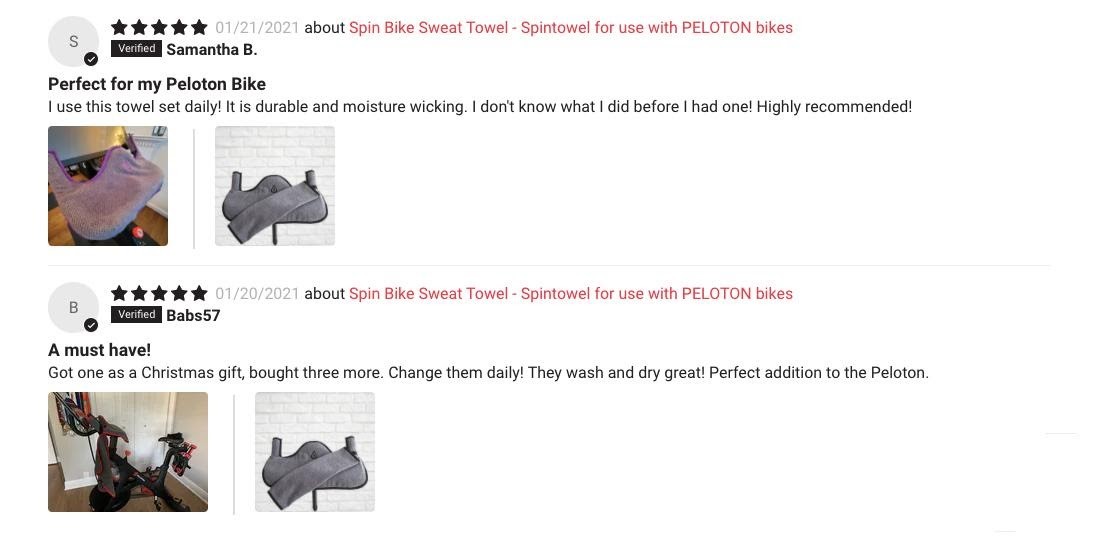Open Samantha's purple towel photo

(108, 186)
